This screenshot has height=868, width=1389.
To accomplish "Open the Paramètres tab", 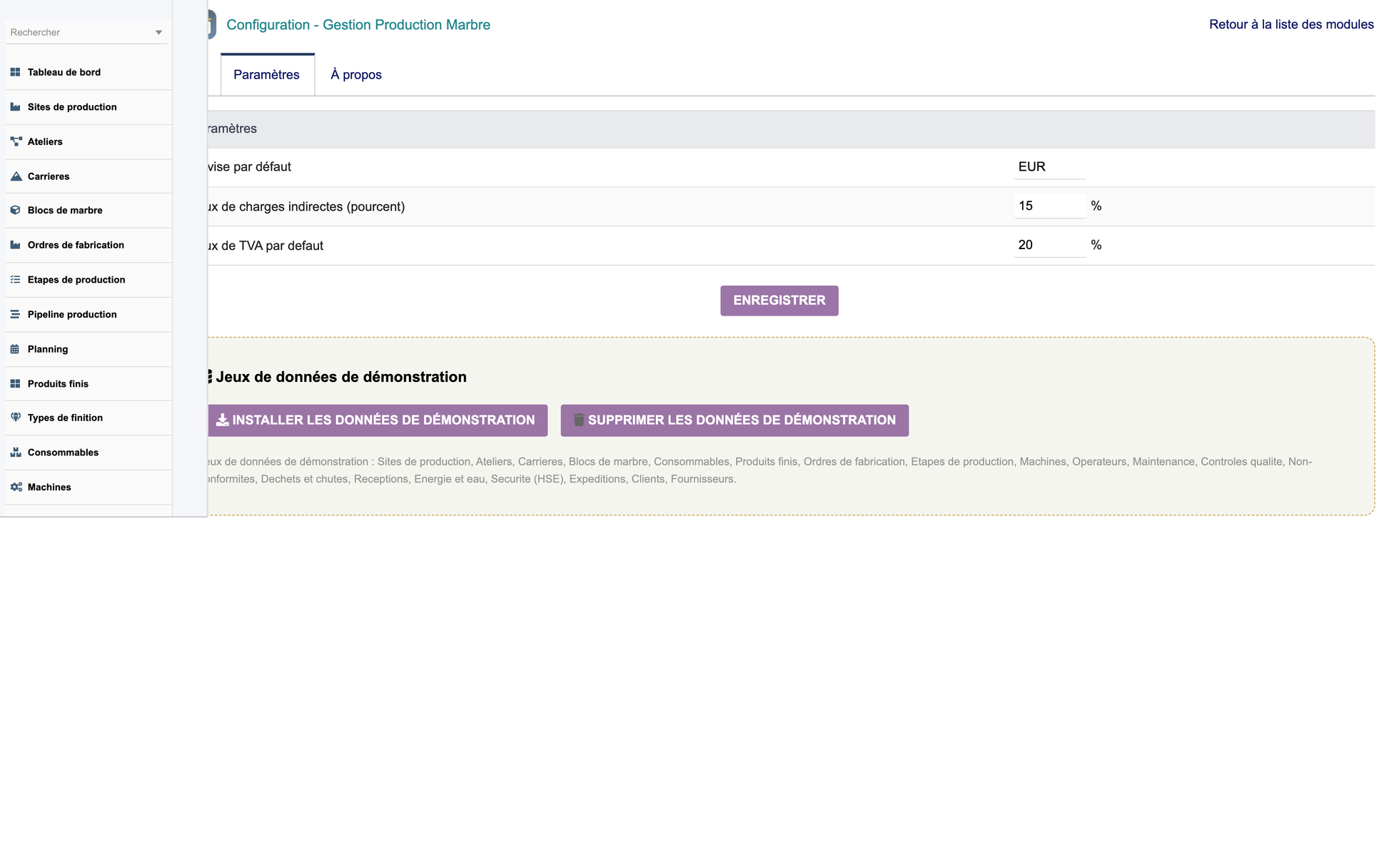I will point(267,75).
